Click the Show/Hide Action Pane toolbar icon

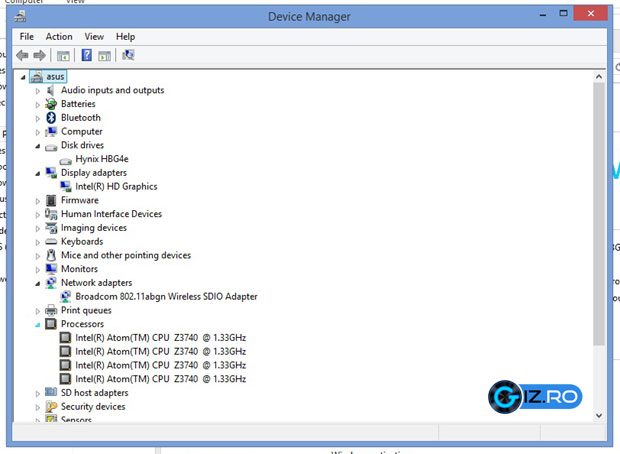click(x=104, y=56)
